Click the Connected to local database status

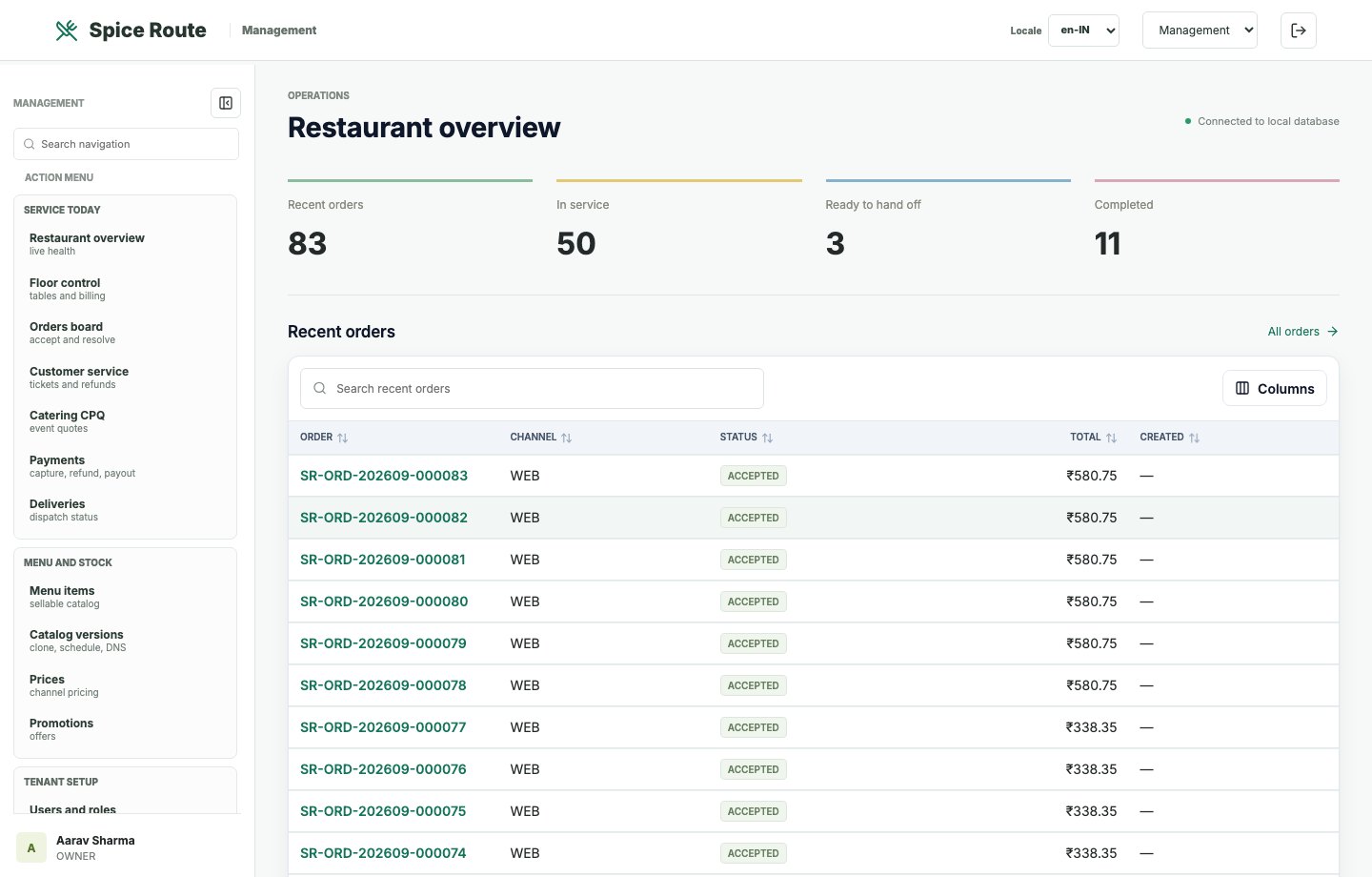pyautogui.click(x=1261, y=121)
